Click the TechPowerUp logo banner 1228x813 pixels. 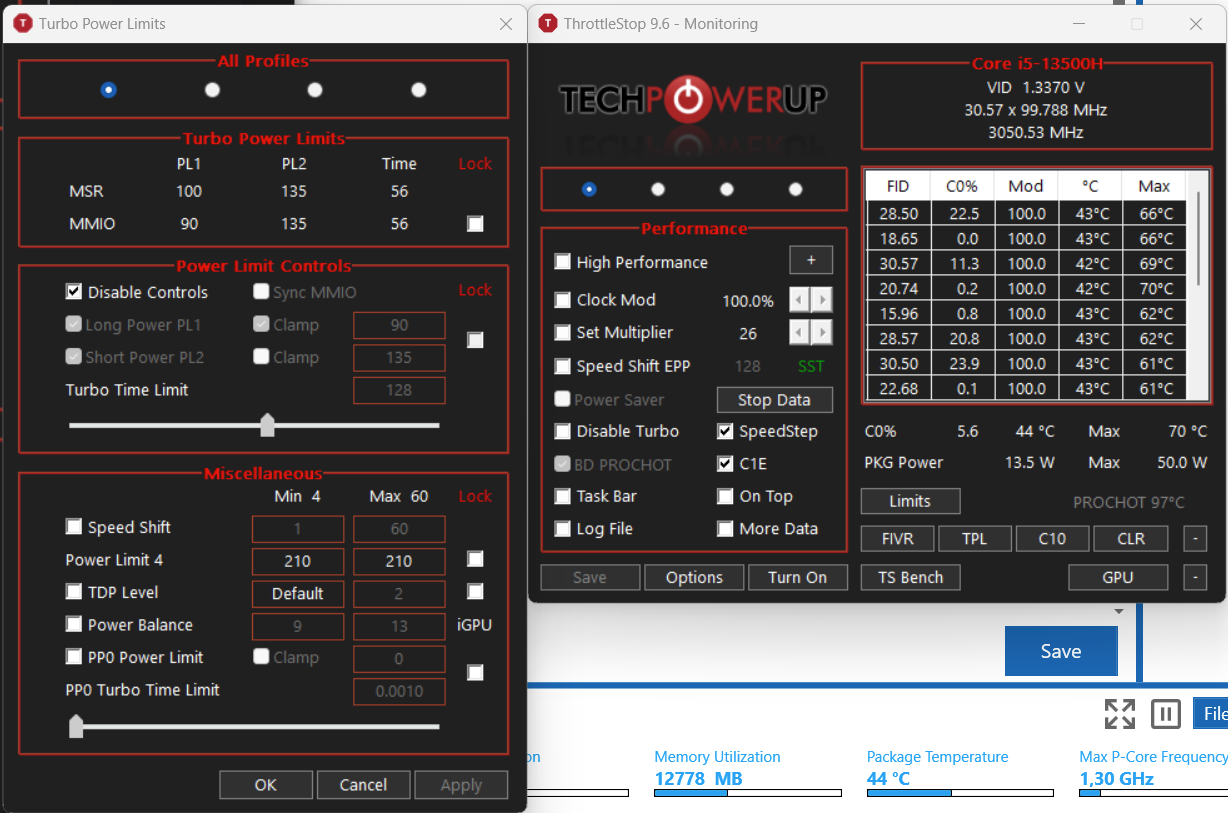(x=693, y=99)
